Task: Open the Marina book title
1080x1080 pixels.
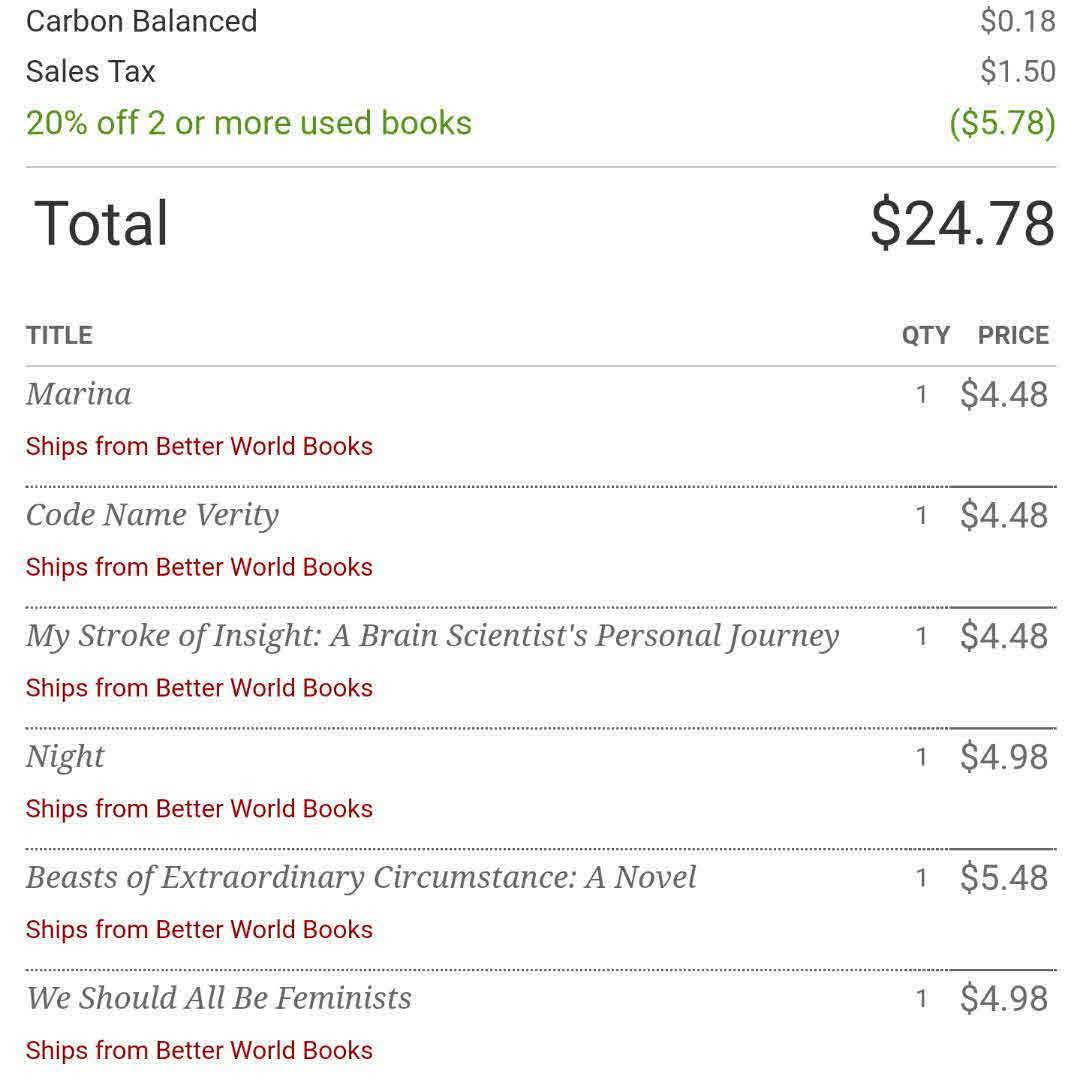Action: tap(79, 394)
